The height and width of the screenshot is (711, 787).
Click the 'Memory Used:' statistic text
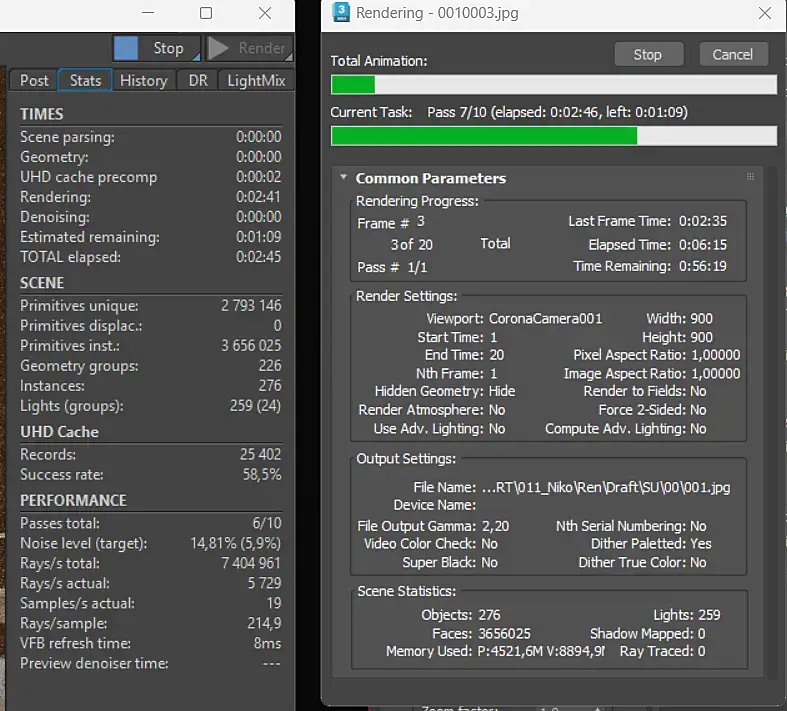coord(495,651)
